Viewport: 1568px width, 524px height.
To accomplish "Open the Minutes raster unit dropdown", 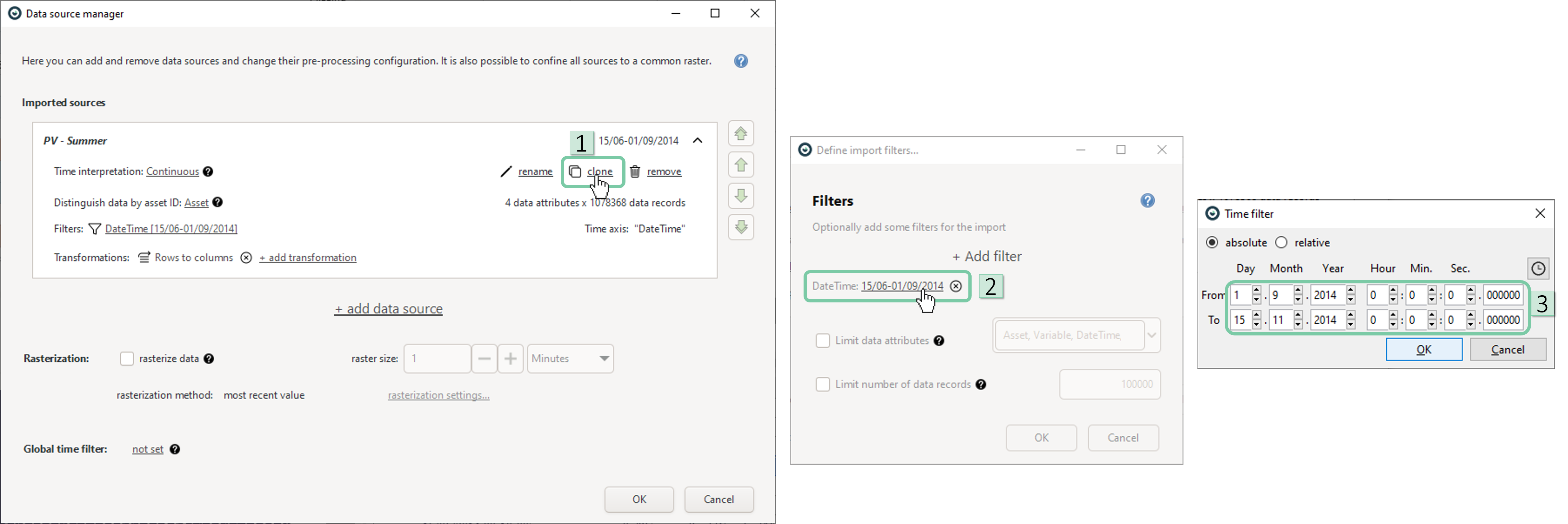I will coord(570,358).
